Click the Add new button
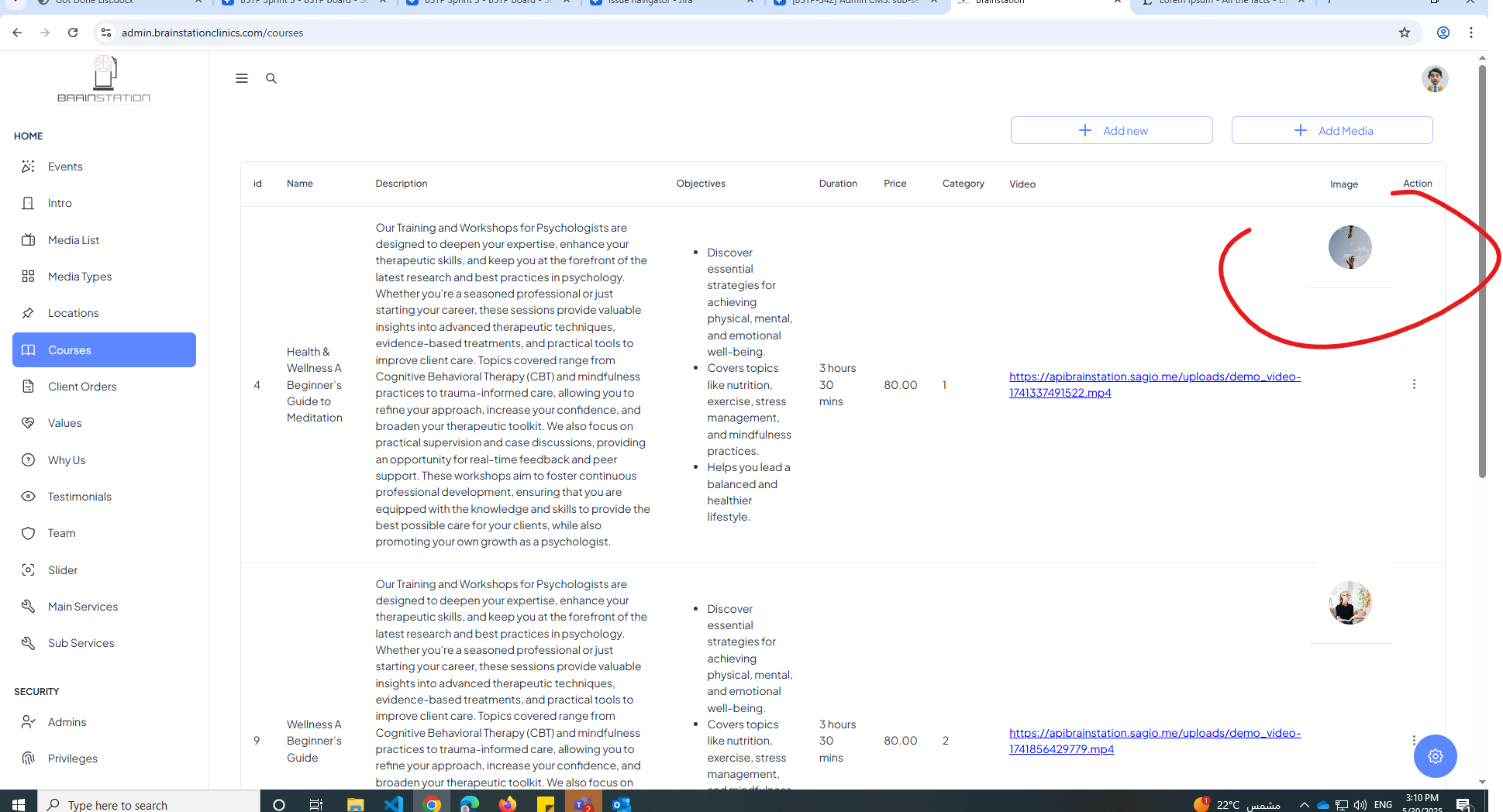The height and width of the screenshot is (812, 1503). click(x=1111, y=130)
